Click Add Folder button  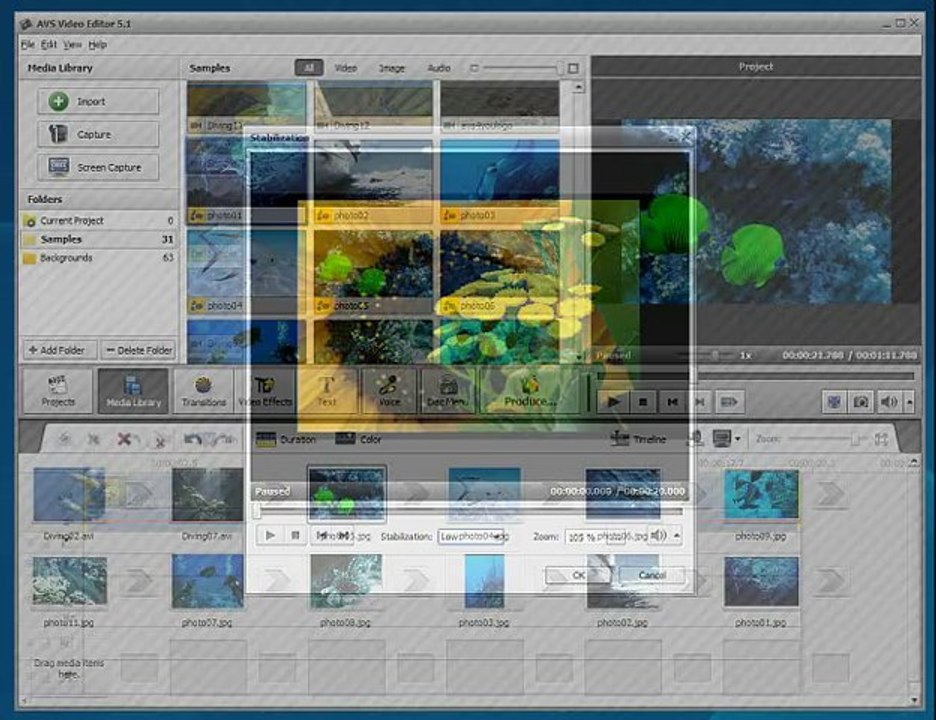[60, 350]
